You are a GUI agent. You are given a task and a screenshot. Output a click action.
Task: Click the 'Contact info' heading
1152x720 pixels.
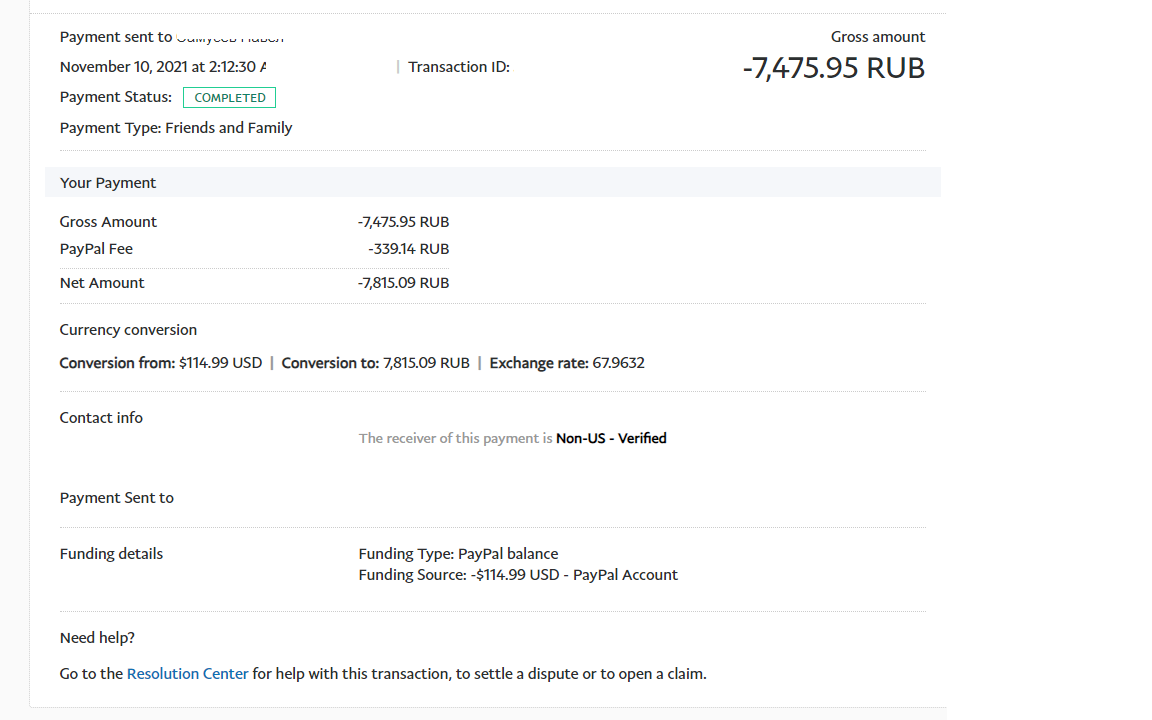pyautogui.click(x=101, y=418)
